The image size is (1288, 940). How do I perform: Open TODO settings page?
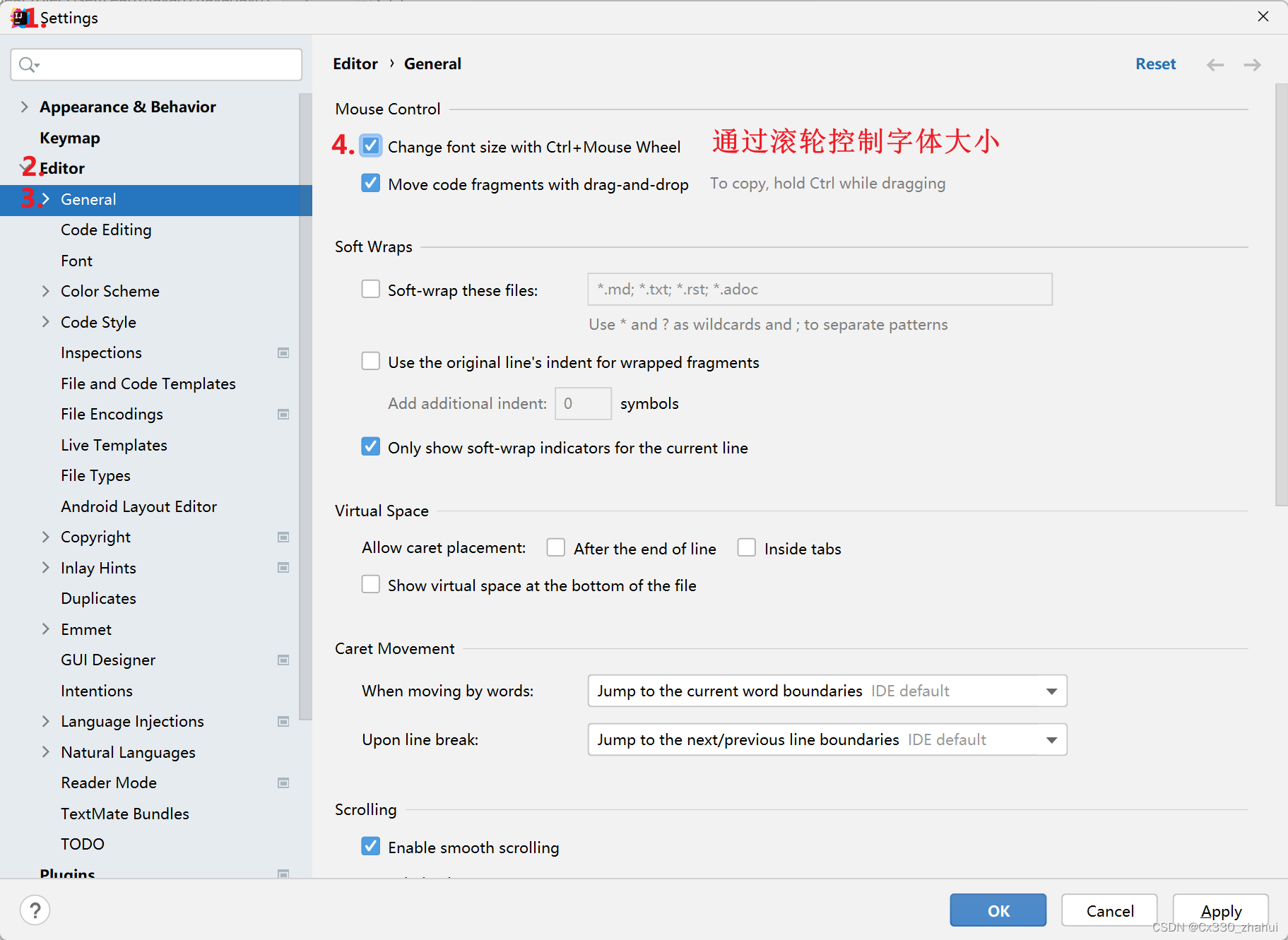pyautogui.click(x=83, y=844)
